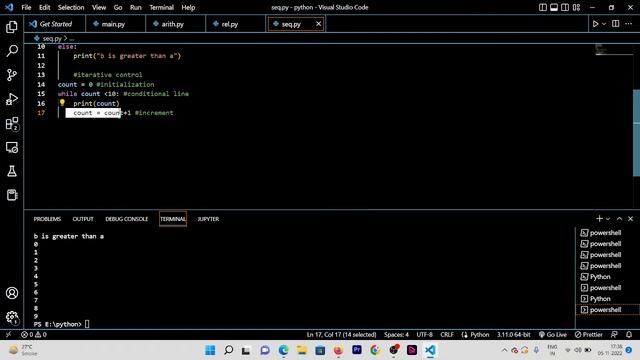The height and width of the screenshot is (360, 640).
Task: Open the Source Control view
Action: click(x=12, y=75)
